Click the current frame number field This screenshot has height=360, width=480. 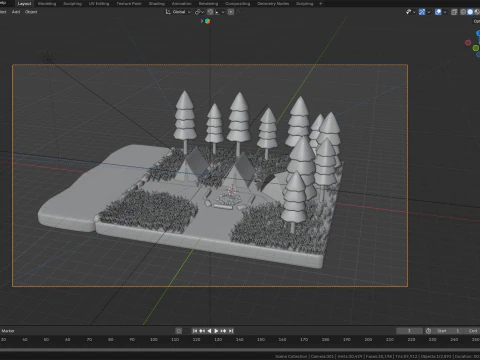[x=409, y=331]
